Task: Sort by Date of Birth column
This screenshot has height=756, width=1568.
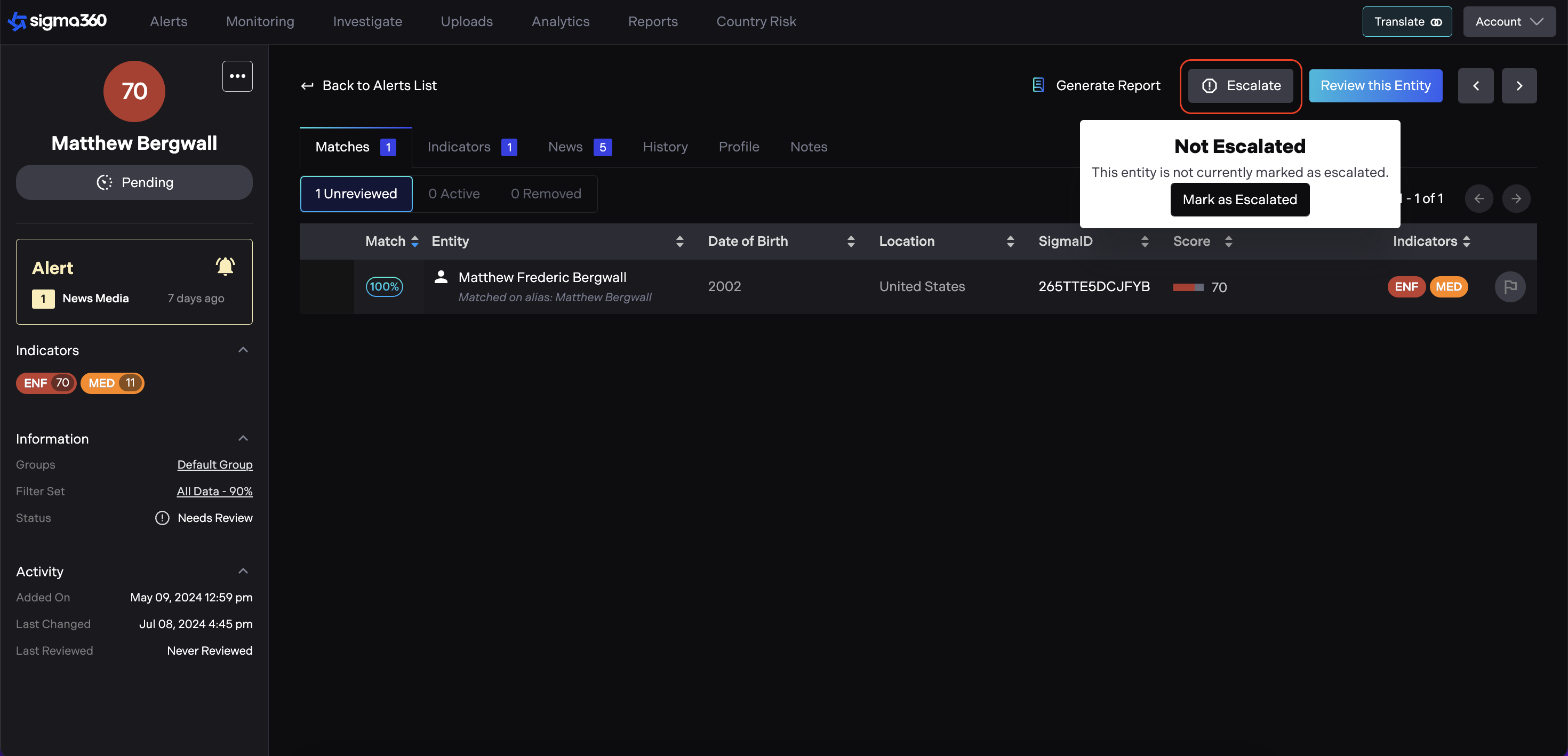Action: coord(850,241)
